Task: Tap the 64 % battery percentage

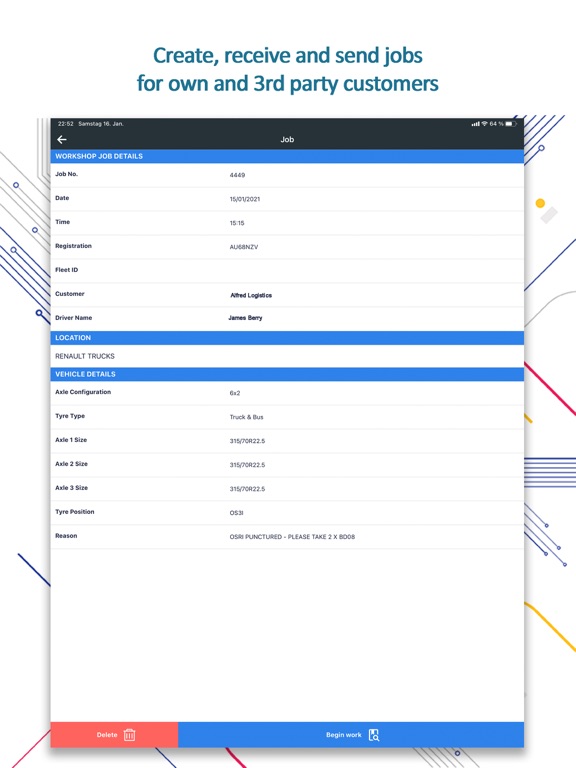Action: [497, 124]
